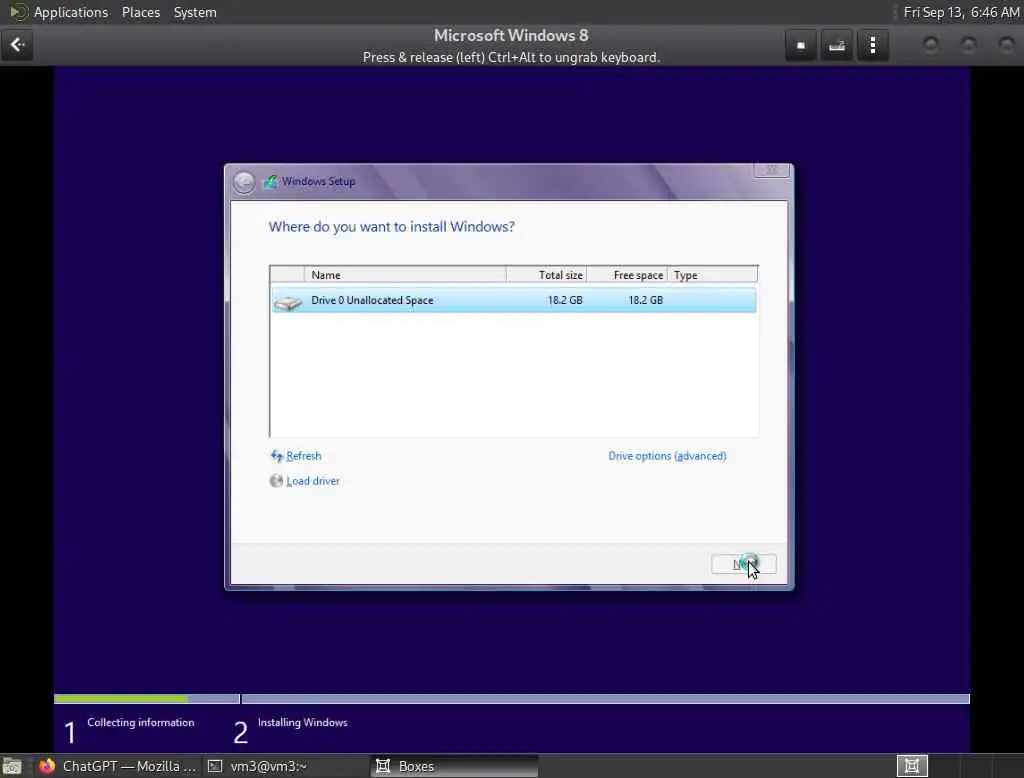Click the Type column header

tap(712, 275)
